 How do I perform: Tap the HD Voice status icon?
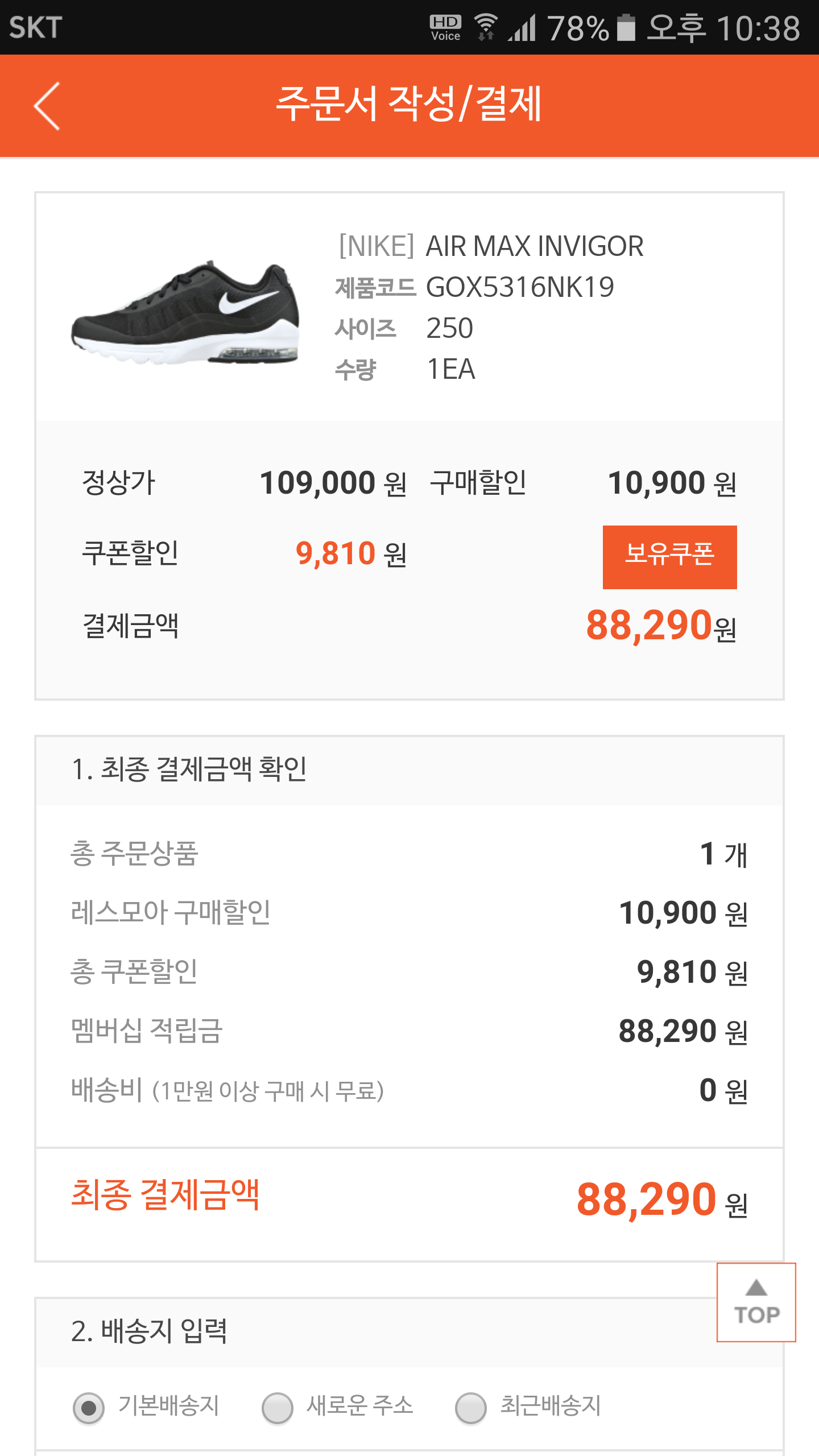445,27
